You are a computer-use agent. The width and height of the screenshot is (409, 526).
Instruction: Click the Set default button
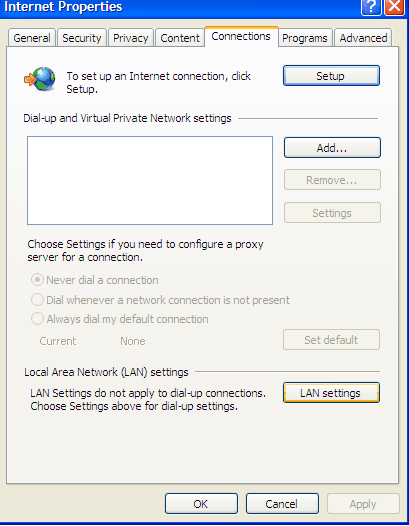(x=331, y=340)
